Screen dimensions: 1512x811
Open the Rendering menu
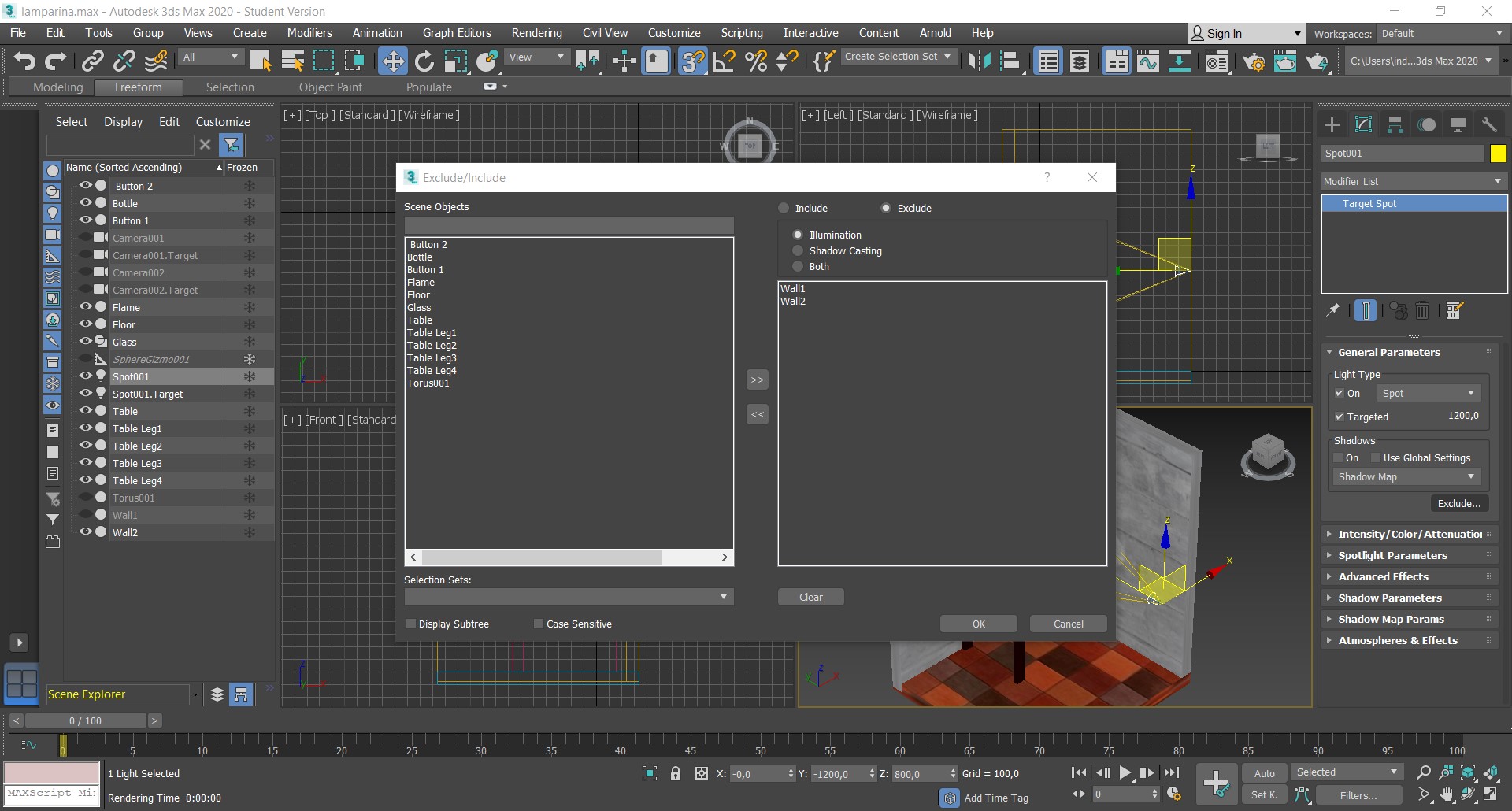pos(536,32)
